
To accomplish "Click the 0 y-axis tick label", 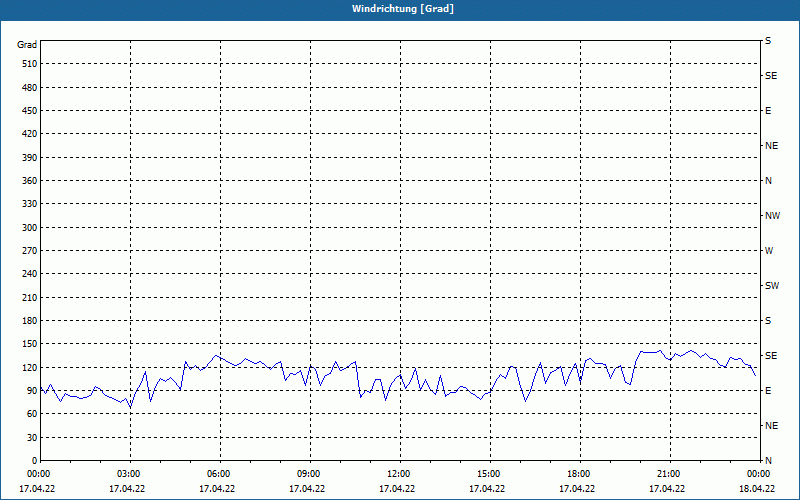I will click(x=34, y=461).
